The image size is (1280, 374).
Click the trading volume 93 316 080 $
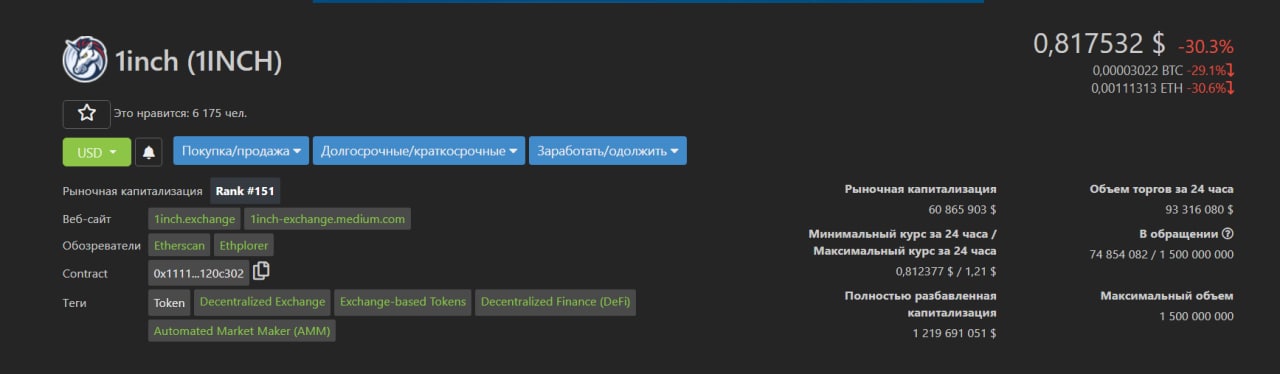tap(1199, 210)
